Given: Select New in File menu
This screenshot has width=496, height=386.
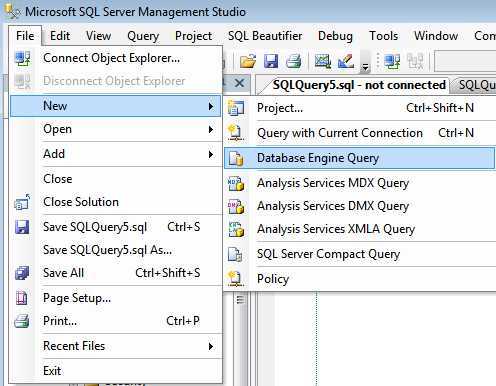Looking at the screenshot, I should pos(115,106).
